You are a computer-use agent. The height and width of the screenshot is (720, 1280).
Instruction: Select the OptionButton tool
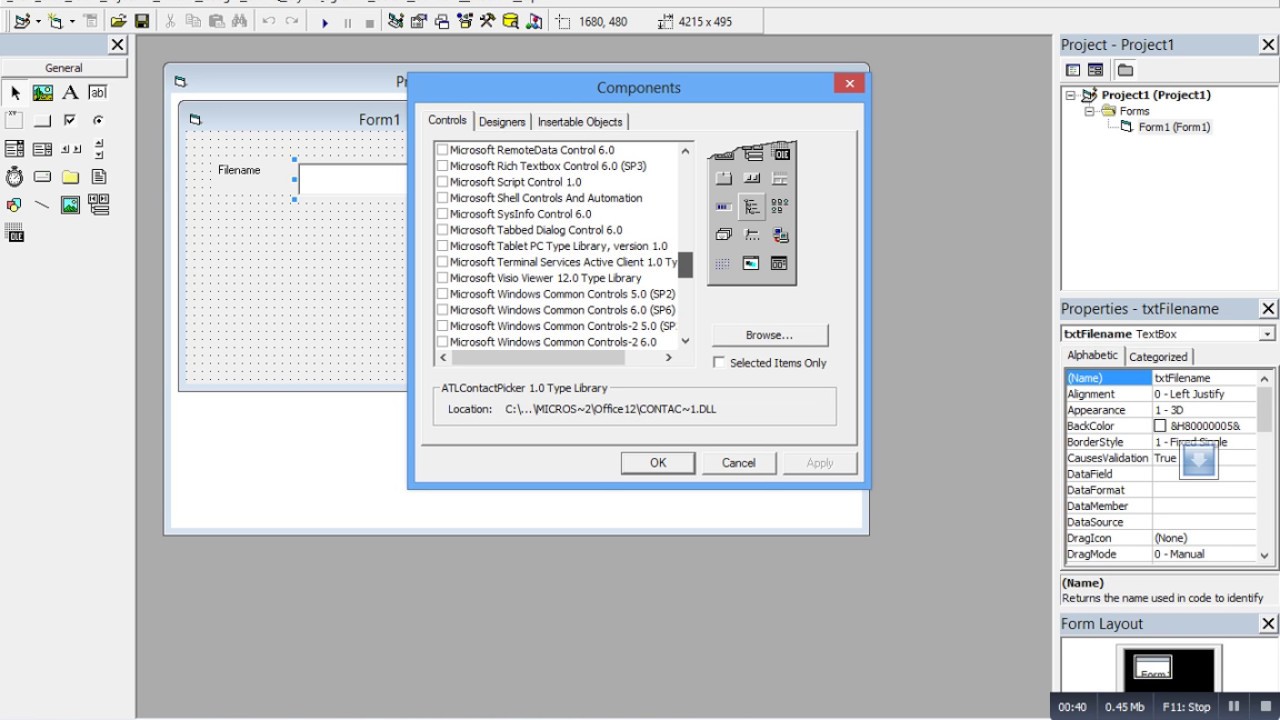coord(98,121)
